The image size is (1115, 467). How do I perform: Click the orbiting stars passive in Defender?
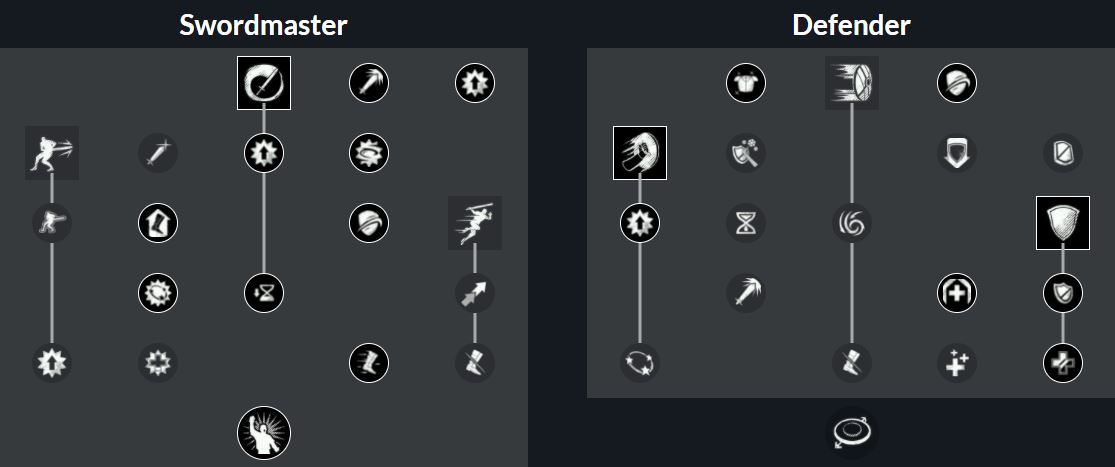640,363
